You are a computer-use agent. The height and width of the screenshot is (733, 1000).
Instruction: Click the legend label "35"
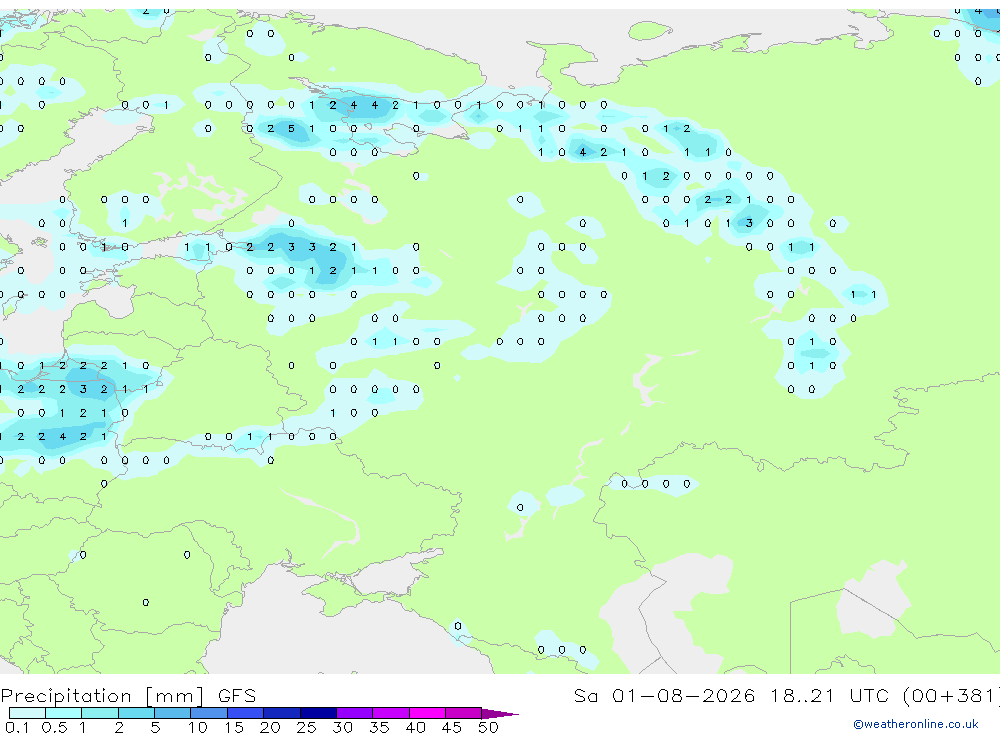(379, 727)
